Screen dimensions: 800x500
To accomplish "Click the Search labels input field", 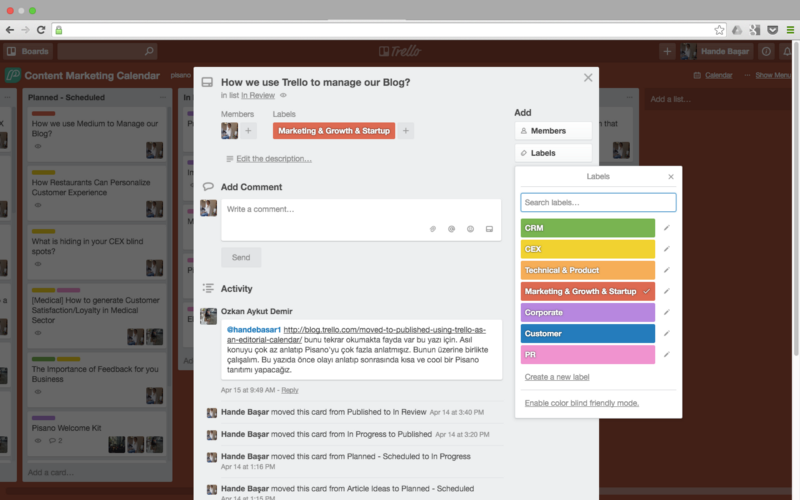I will coord(598,203).
